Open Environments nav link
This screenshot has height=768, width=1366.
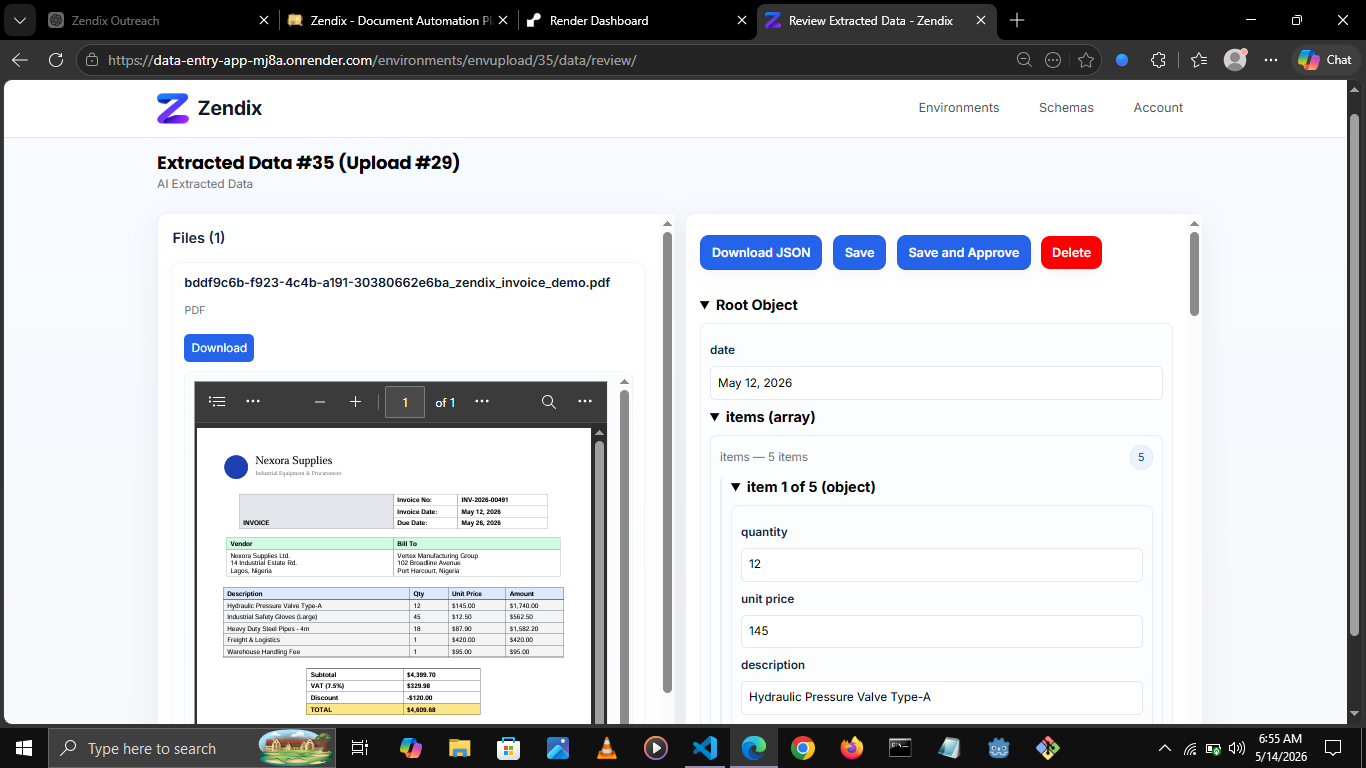pos(959,108)
